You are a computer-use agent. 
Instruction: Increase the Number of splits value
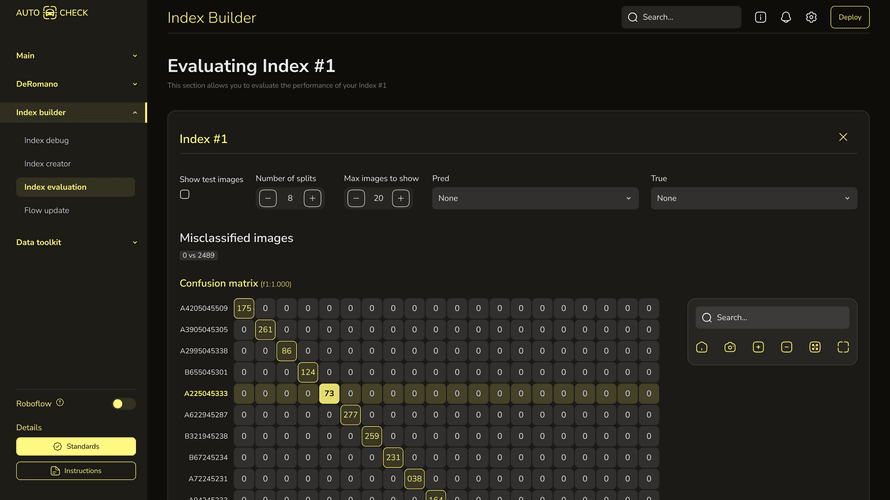pyautogui.click(x=313, y=198)
